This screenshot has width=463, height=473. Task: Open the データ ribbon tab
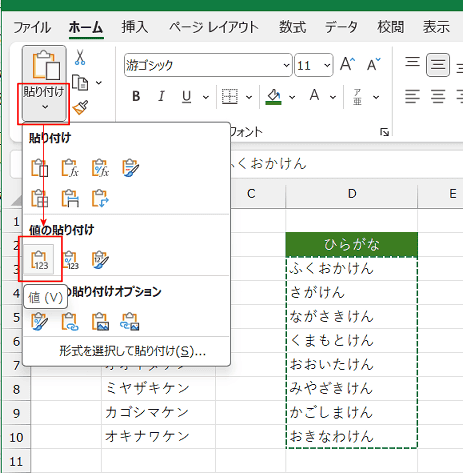341,27
